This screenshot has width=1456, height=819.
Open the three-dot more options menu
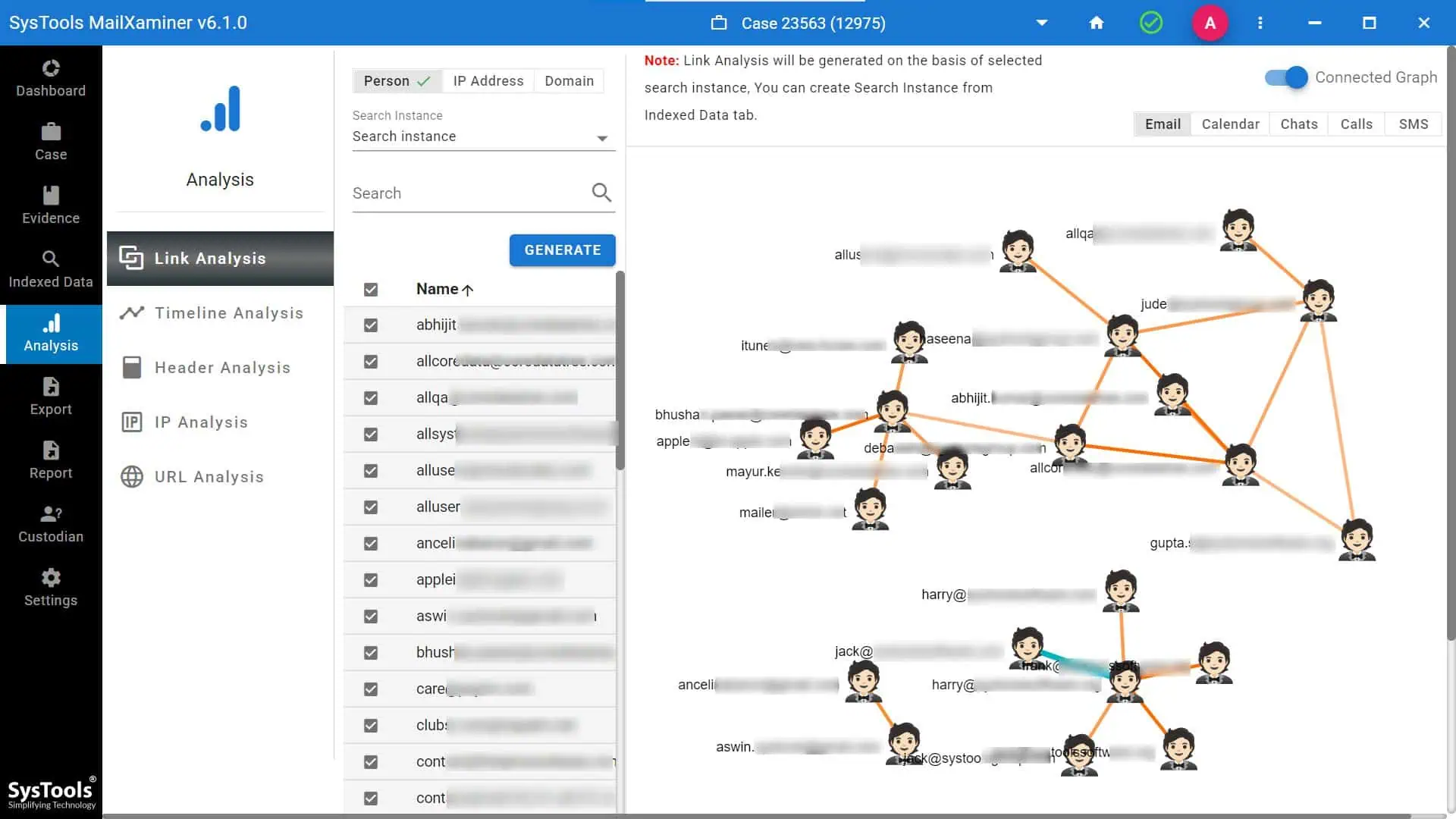[x=1260, y=23]
